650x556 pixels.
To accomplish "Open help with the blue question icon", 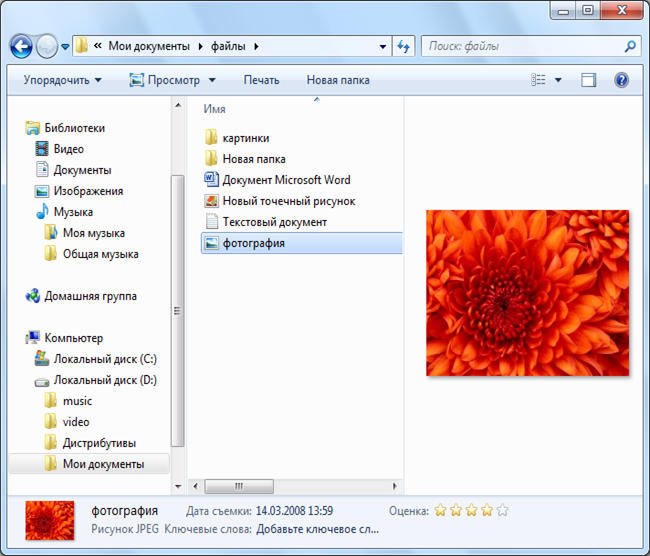I will [621, 80].
